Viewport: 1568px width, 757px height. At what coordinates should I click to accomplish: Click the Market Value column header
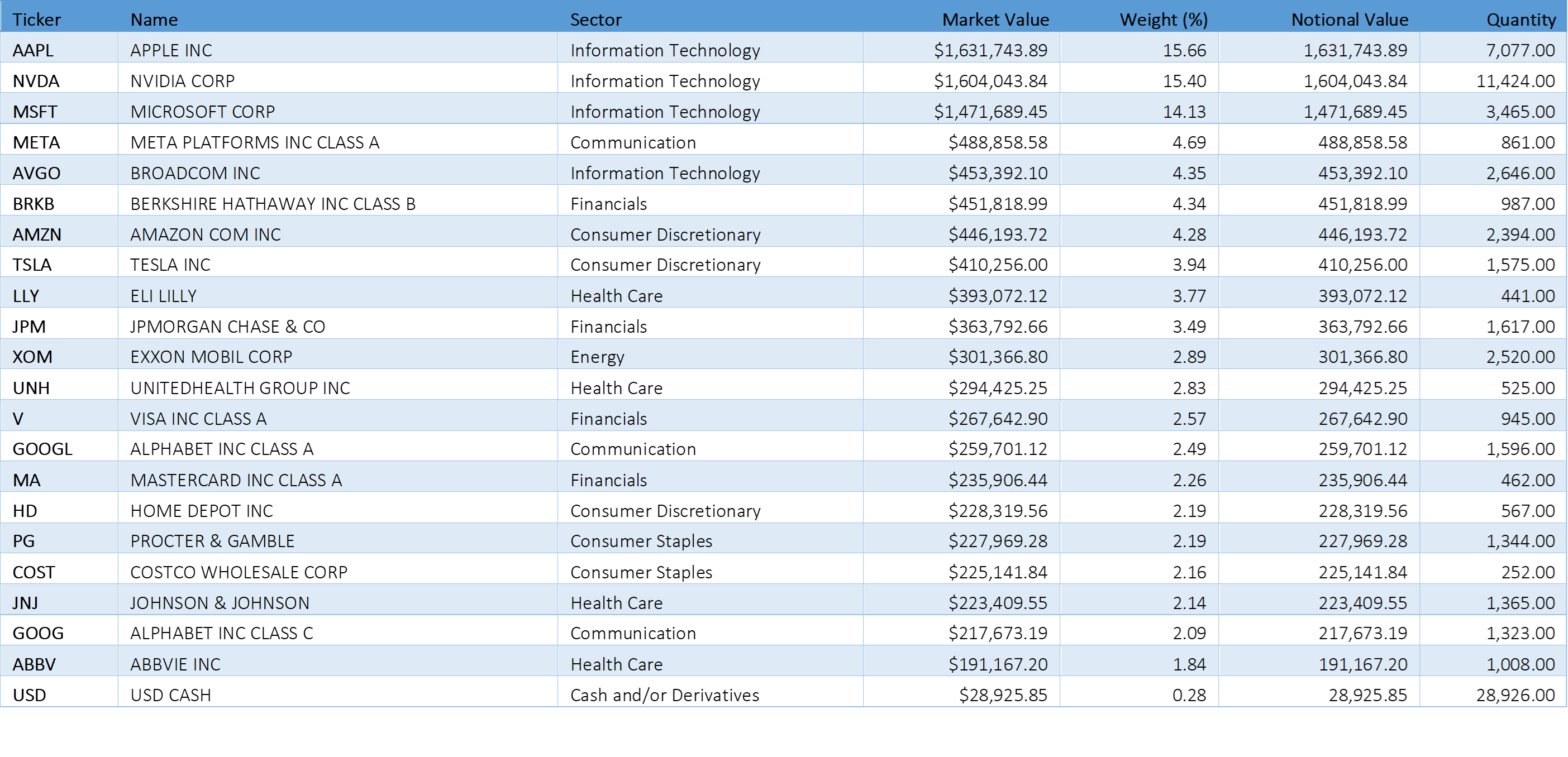pos(995,20)
